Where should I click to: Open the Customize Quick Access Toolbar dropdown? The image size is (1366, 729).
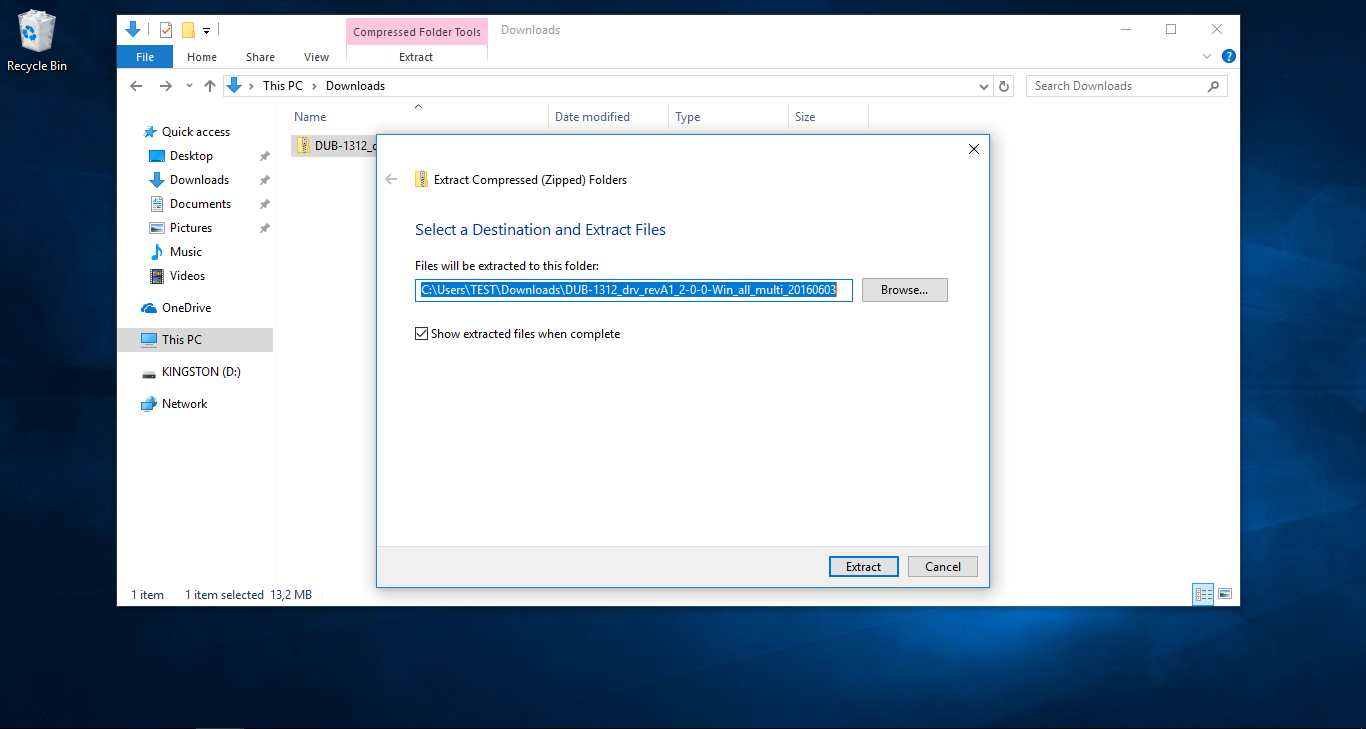pos(206,31)
